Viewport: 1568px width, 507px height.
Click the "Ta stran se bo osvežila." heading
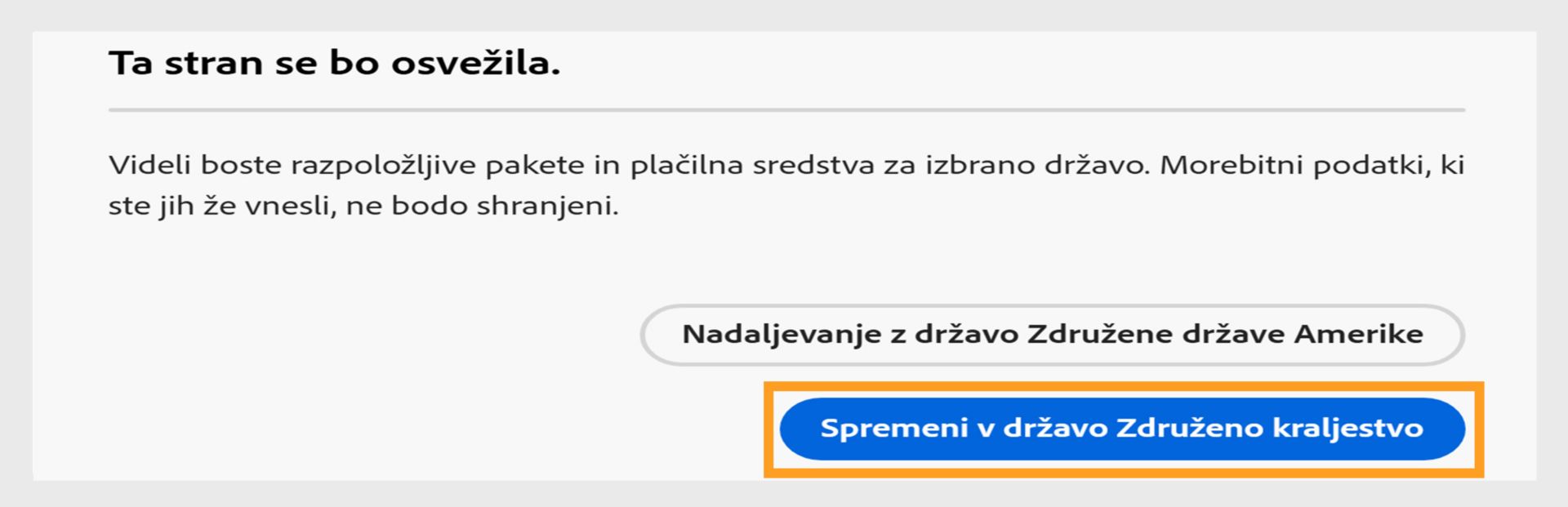click(334, 64)
